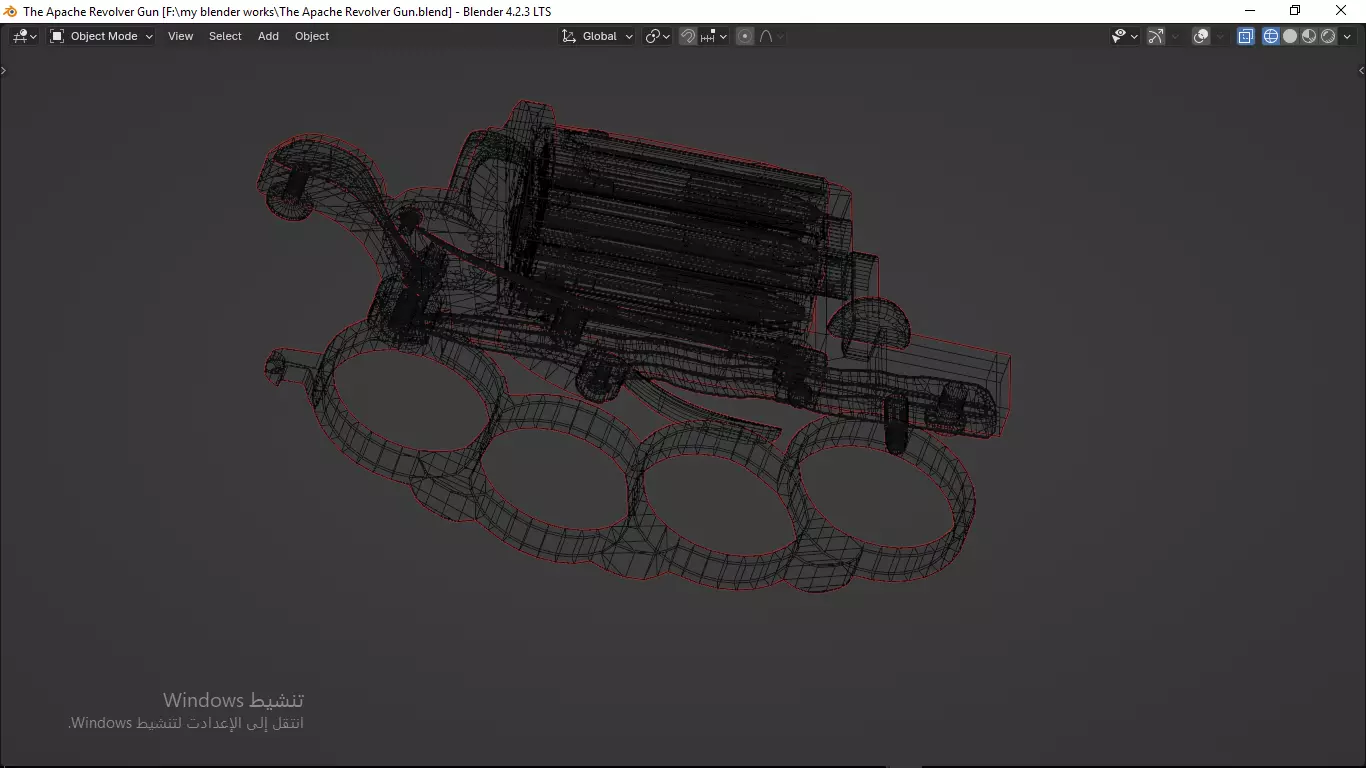Switch to rendered viewport shading

[x=1328, y=36]
